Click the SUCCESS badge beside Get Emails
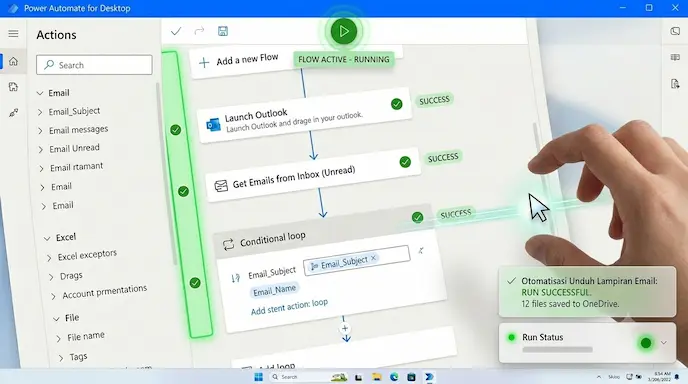The image size is (688, 384). click(x=443, y=158)
